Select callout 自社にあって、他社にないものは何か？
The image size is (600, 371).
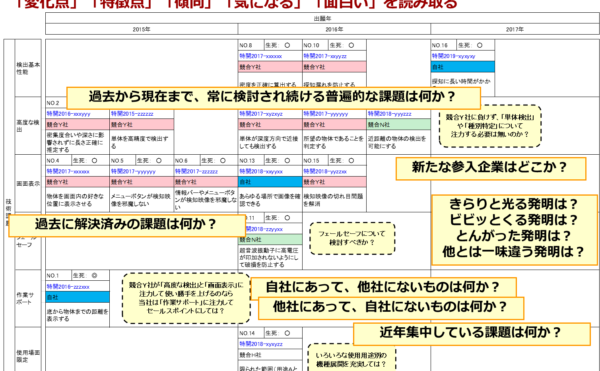click(x=383, y=288)
